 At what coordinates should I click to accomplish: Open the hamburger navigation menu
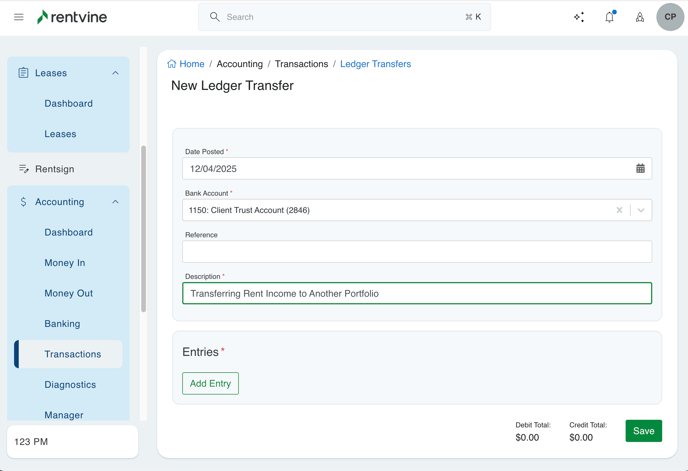point(18,17)
